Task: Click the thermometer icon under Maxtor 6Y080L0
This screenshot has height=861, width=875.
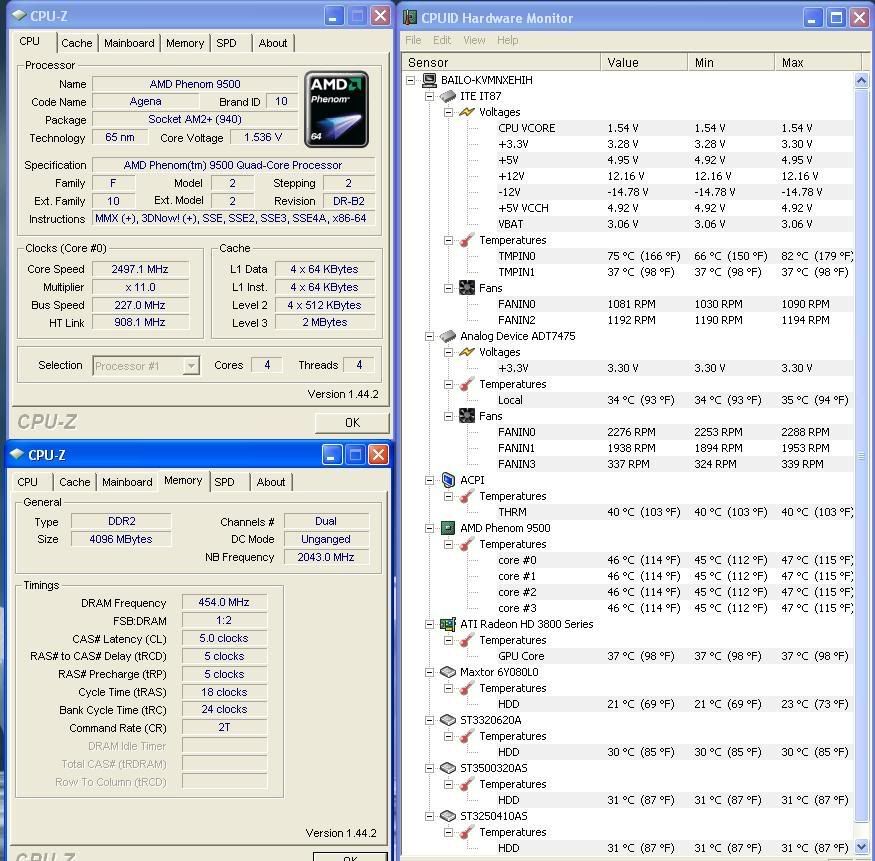Action: [467, 688]
